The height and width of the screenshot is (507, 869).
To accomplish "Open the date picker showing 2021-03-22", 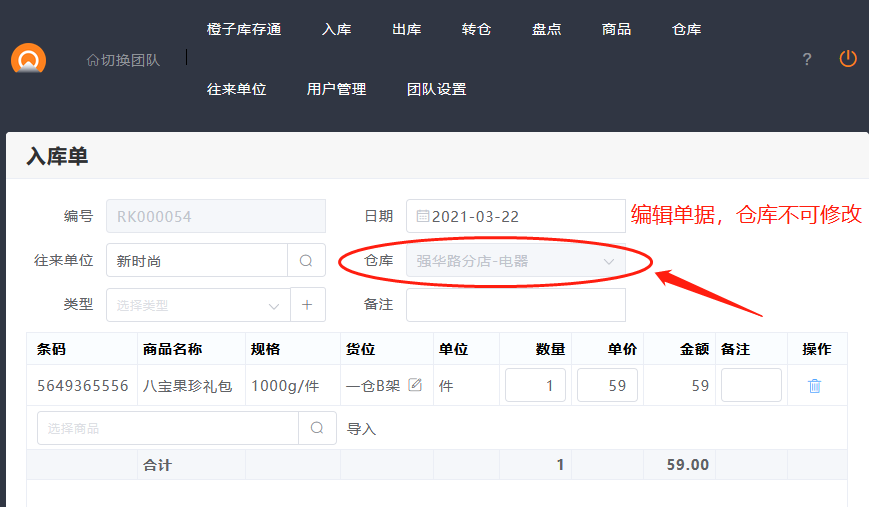I will coord(515,216).
